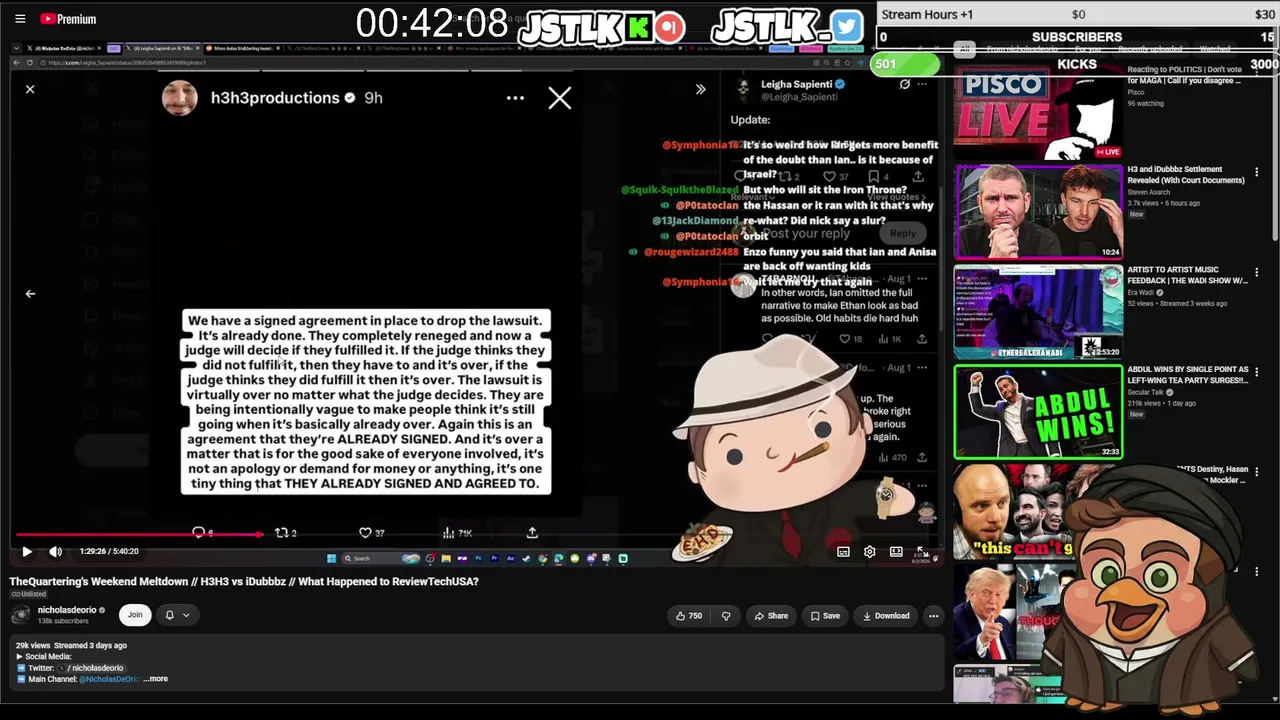Viewport: 1280px width, 720px height.
Task: Join the nicholasdeorio channel membership
Action: (135, 615)
